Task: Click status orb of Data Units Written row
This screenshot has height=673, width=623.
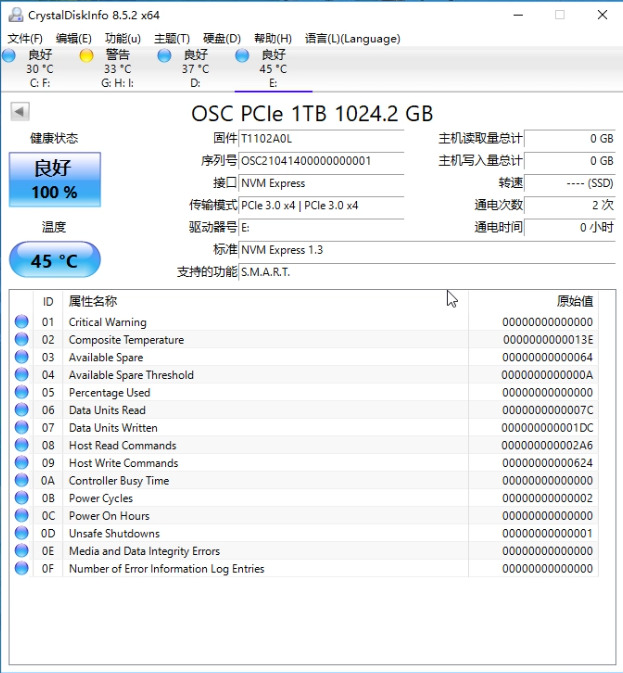Action: click(x=21, y=427)
